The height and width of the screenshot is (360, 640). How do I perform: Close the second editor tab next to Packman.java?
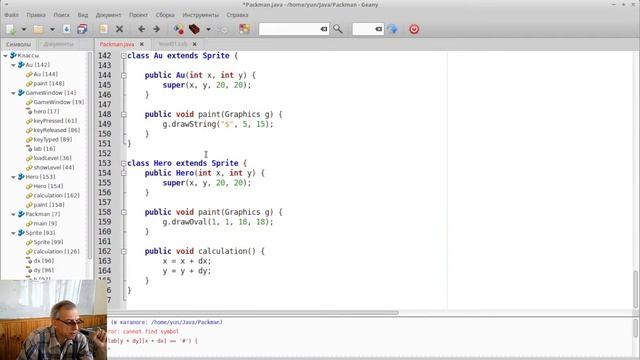pos(194,44)
